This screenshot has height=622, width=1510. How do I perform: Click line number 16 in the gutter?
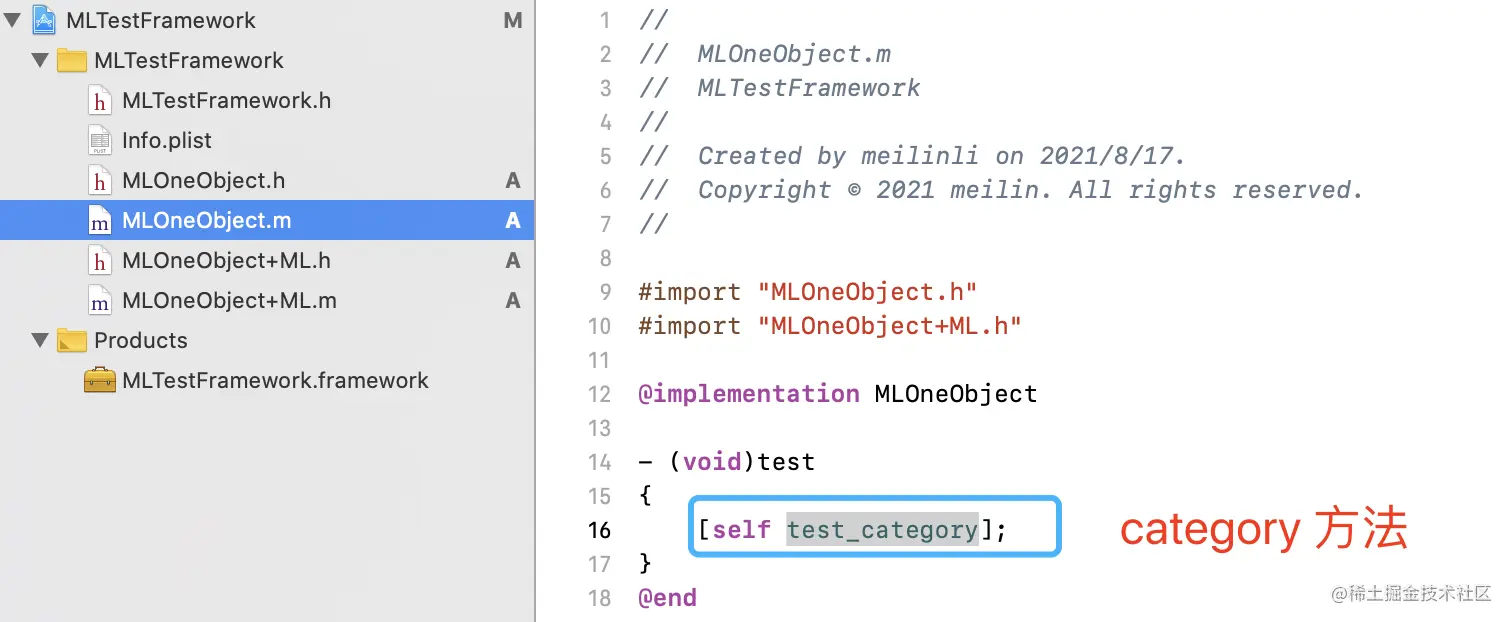(599, 529)
